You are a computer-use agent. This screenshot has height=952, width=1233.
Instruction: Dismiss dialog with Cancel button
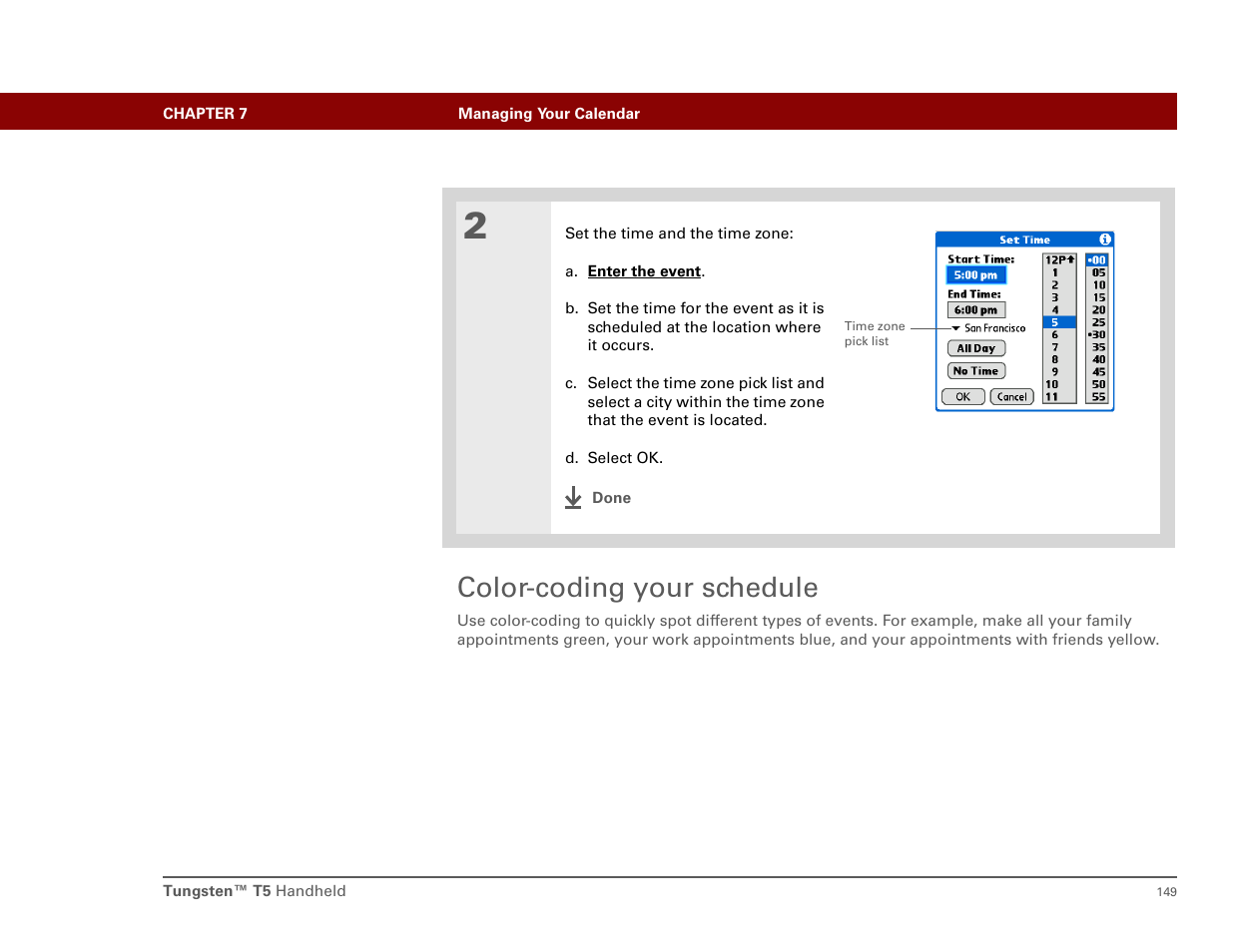coord(1011,397)
